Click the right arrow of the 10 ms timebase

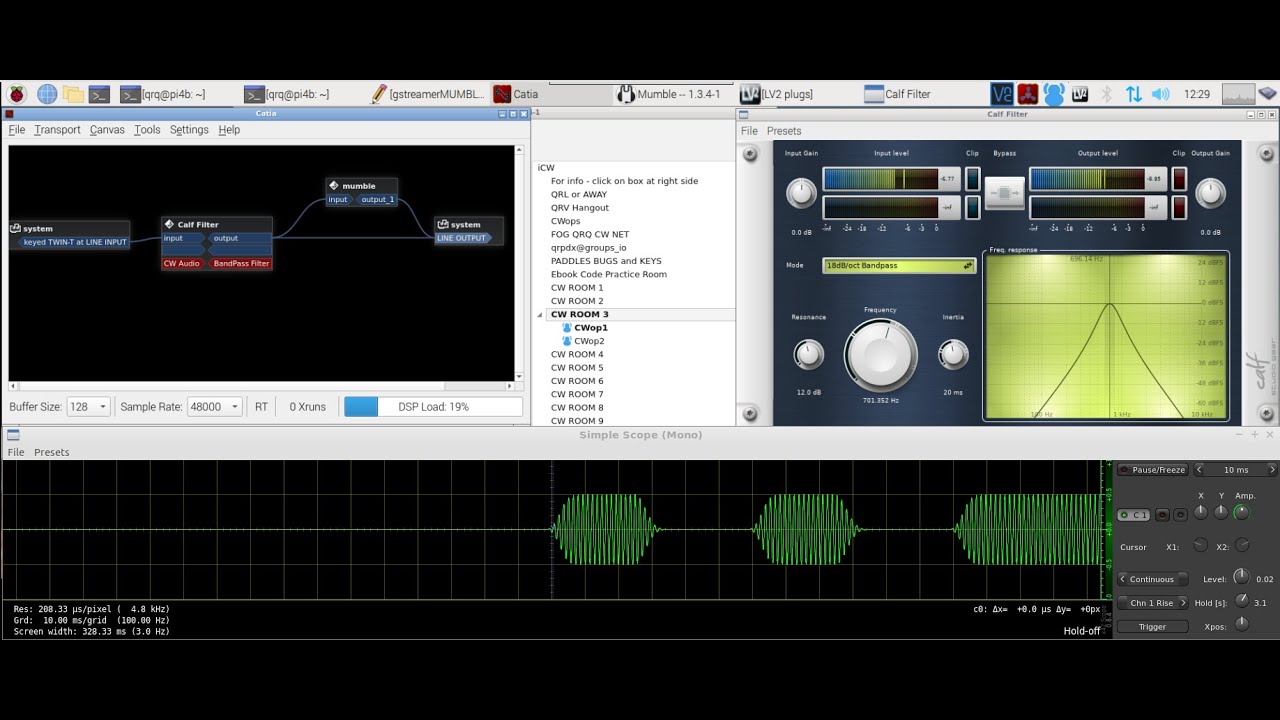(x=1272, y=470)
